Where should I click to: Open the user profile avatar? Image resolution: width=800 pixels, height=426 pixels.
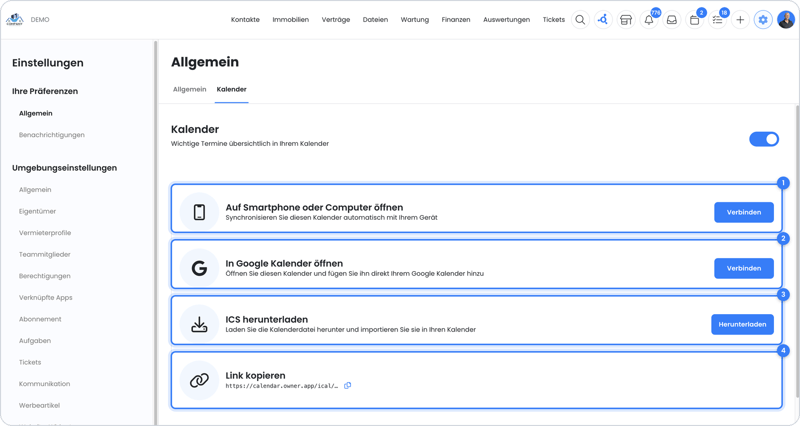[786, 20]
